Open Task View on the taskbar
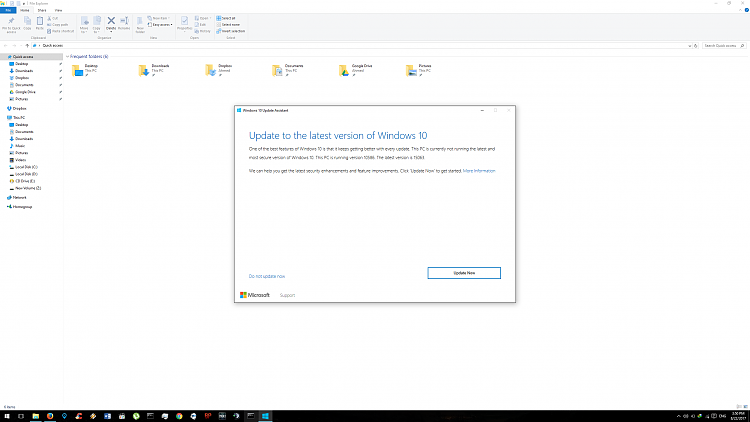Viewport: 750px width, 422px height. pyautogui.click(x=21, y=416)
